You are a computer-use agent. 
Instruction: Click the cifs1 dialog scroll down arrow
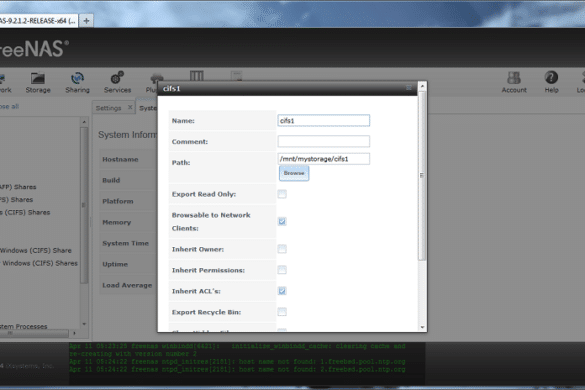point(422,327)
